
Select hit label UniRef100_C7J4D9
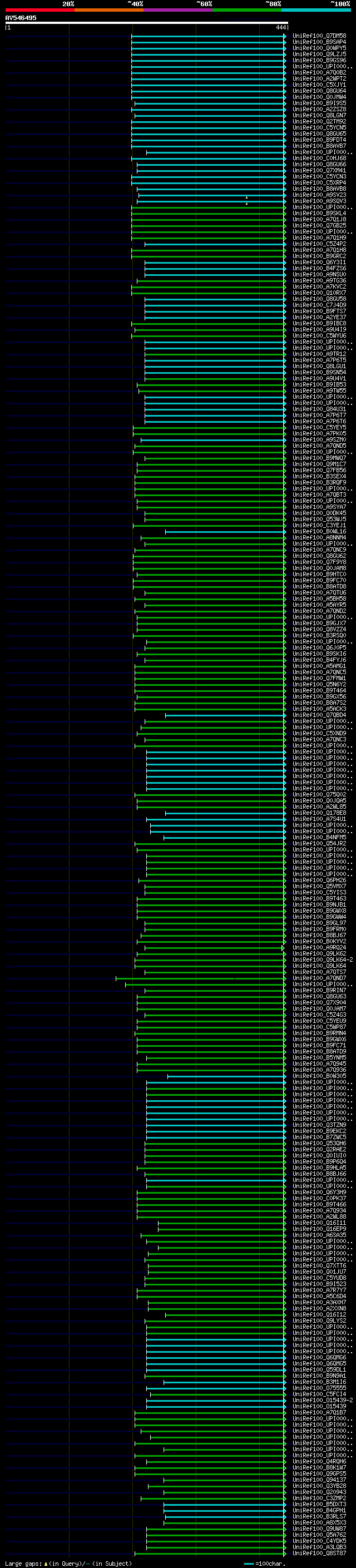tap(319, 305)
